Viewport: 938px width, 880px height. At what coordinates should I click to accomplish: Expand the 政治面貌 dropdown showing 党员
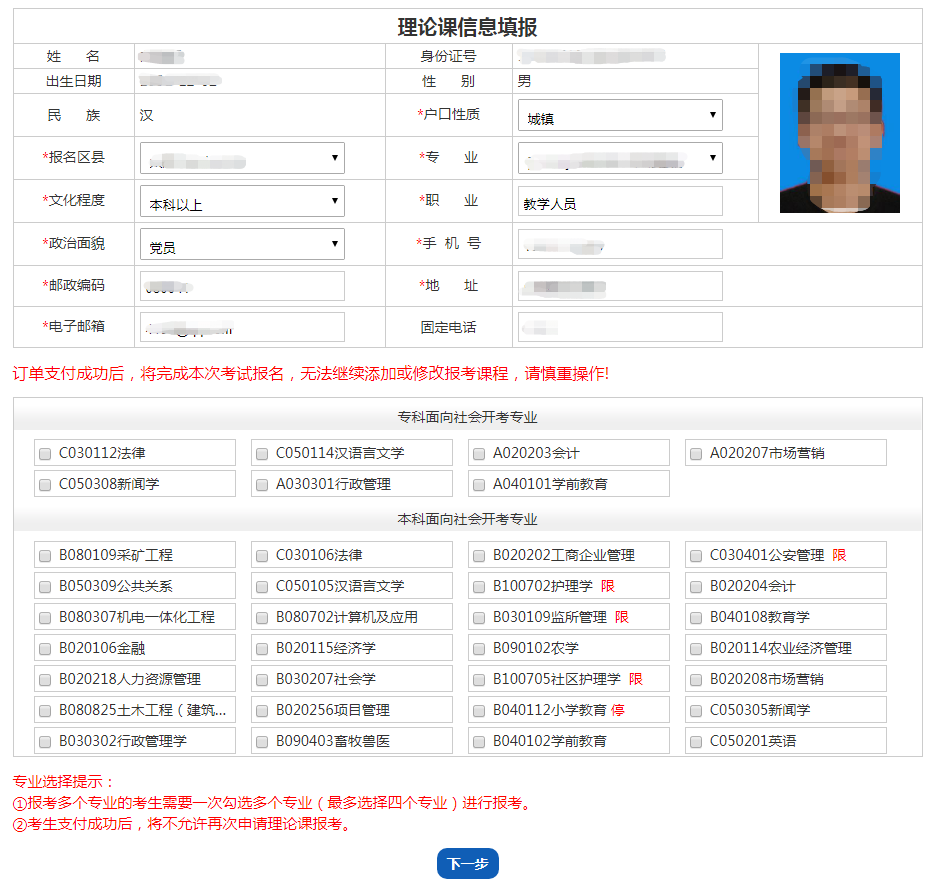[x=244, y=243]
